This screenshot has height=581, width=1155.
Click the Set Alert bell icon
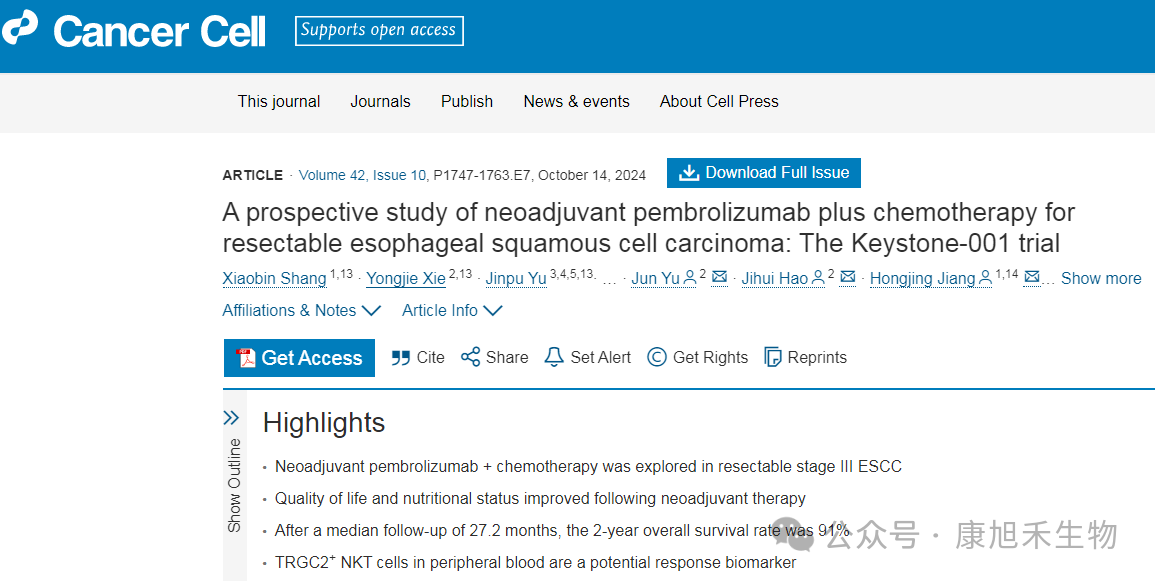pyautogui.click(x=554, y=357)
